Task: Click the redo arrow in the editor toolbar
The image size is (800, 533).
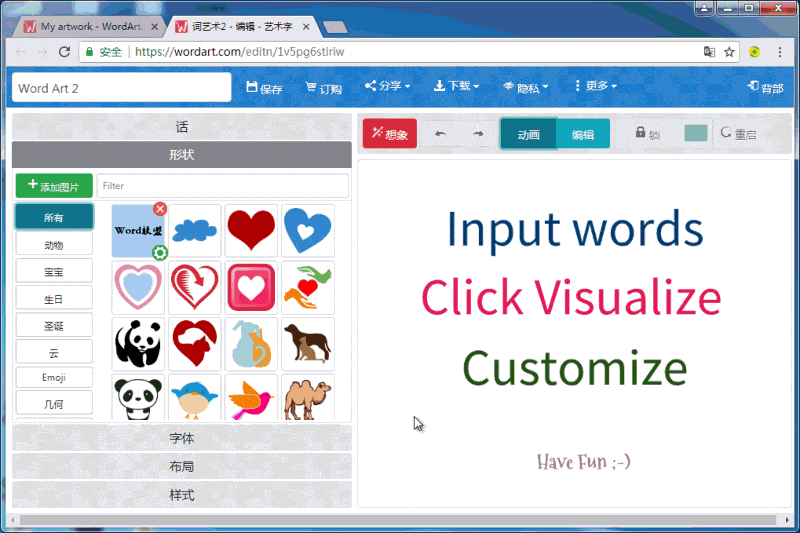Action: pyautogui.click(x=478, y=134)
